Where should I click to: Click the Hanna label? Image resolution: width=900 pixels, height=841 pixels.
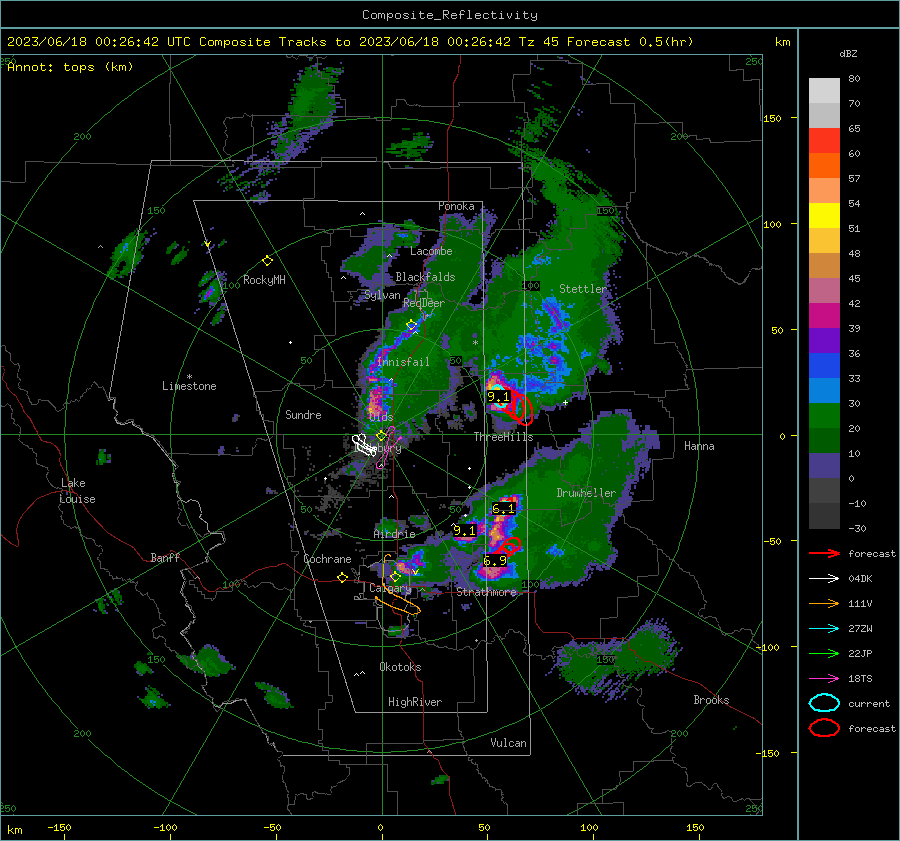click(x=699, y=446)
